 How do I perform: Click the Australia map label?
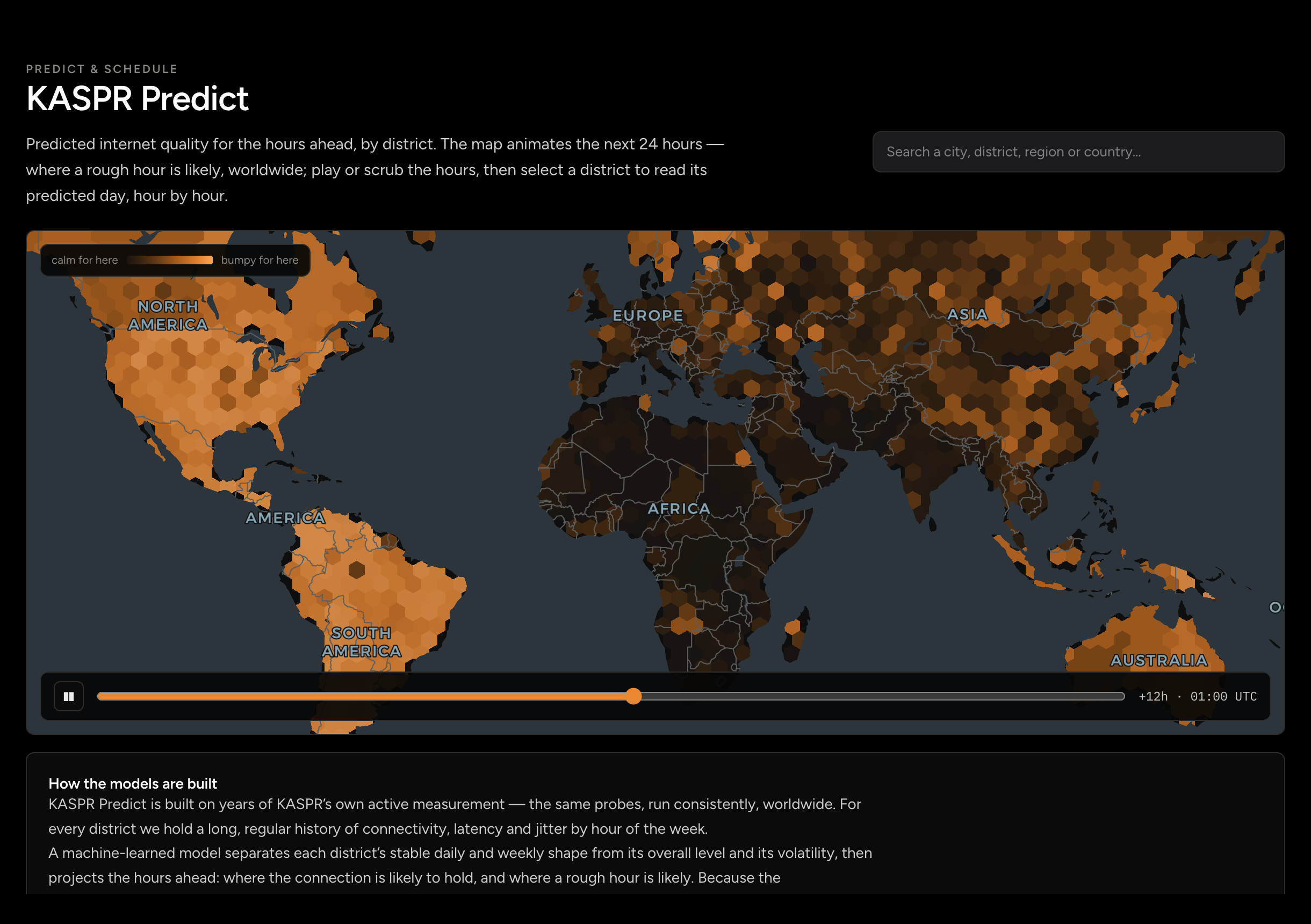coord(1159,660)
